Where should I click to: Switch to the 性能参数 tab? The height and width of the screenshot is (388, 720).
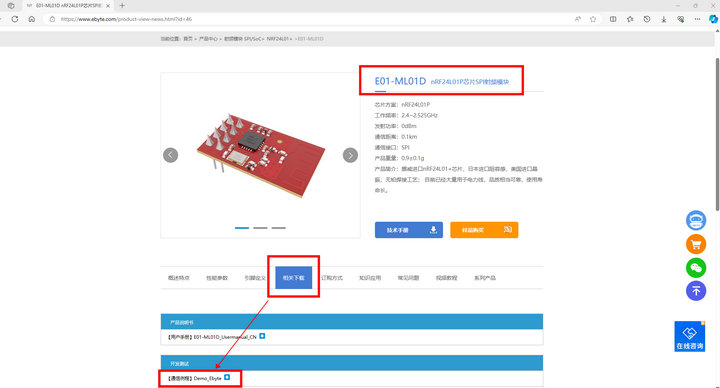click(x=217, y=278)
